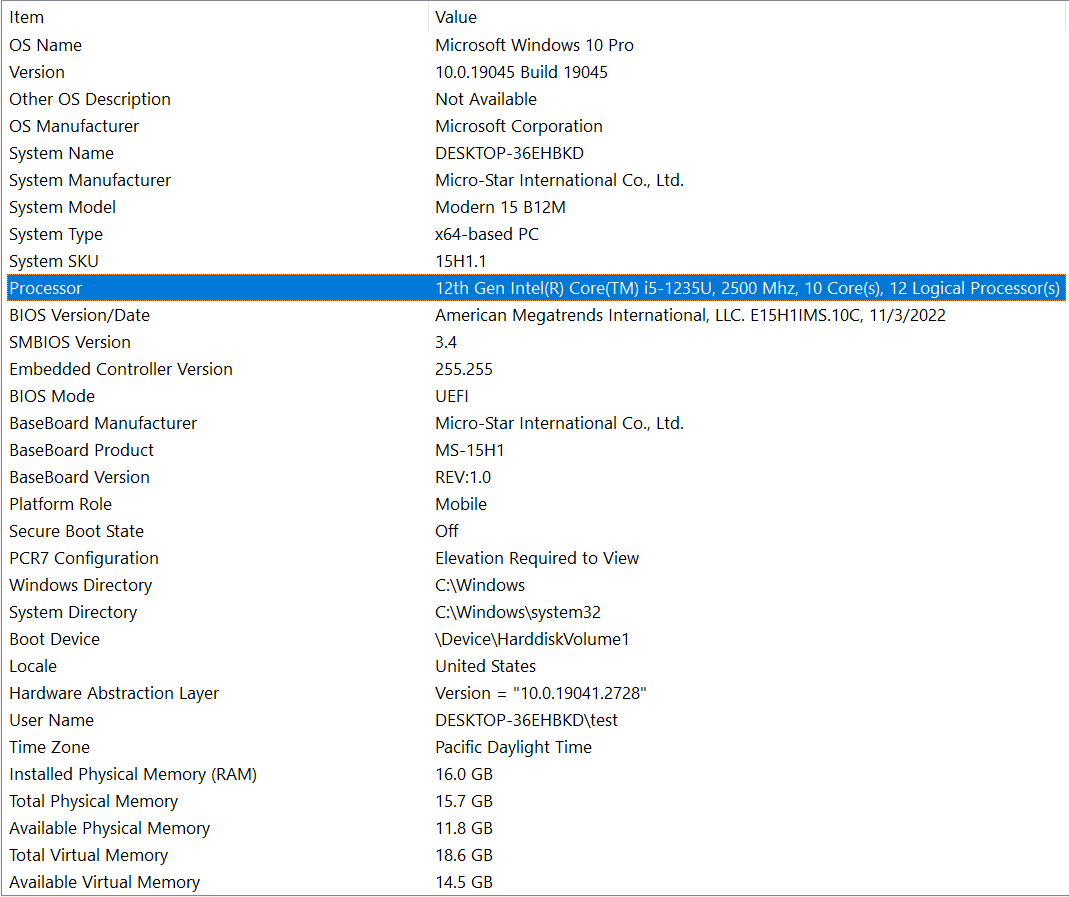
Task: Click the Mobile value
Action: (x=461, y=504)
